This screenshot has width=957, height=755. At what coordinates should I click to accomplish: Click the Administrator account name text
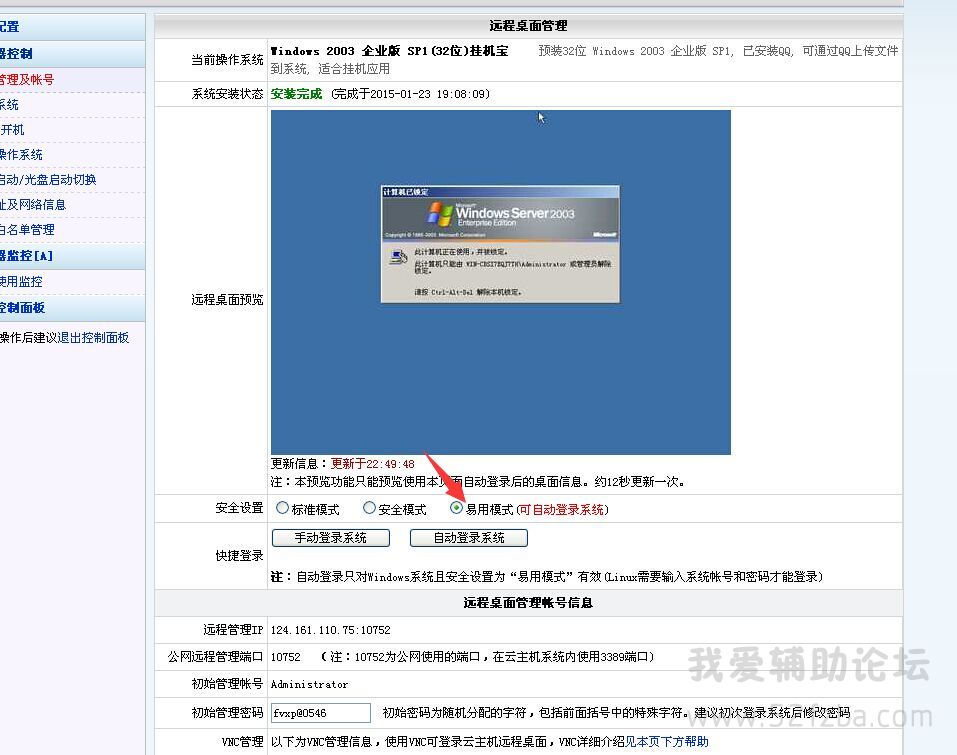(x=309, y=685)
